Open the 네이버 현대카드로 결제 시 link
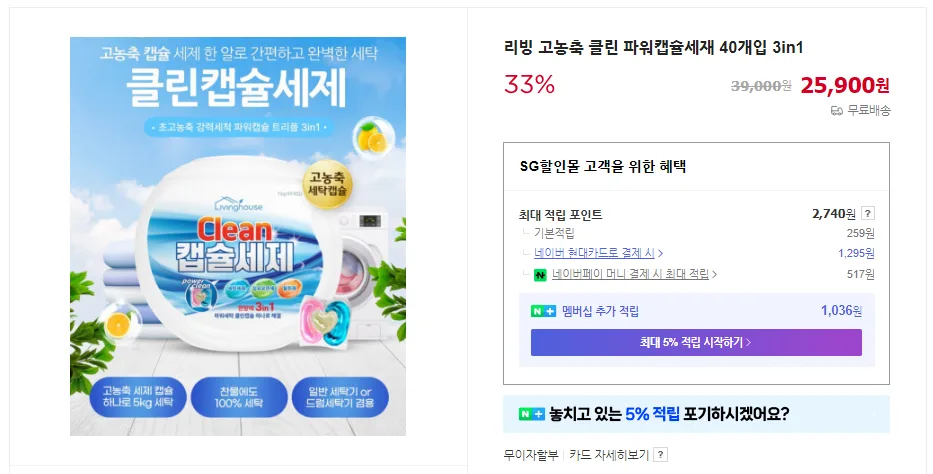933x474 pixels. [x=594, y=253]
